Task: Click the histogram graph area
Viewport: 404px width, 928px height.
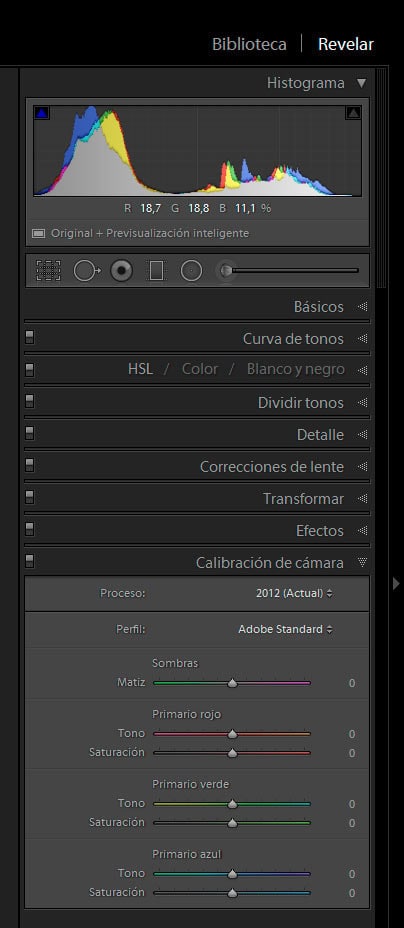Action: (x=198, y=150)
